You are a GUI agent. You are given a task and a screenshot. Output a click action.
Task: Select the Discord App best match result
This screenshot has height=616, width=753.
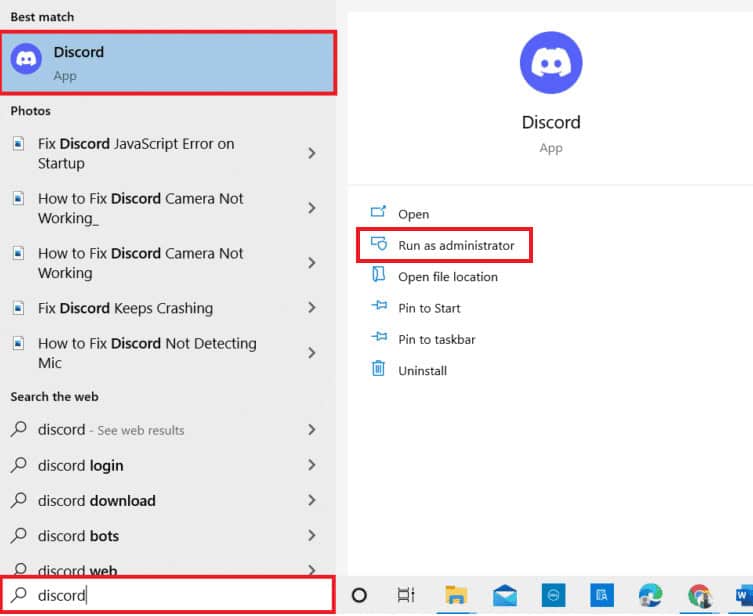coord(168,62)
